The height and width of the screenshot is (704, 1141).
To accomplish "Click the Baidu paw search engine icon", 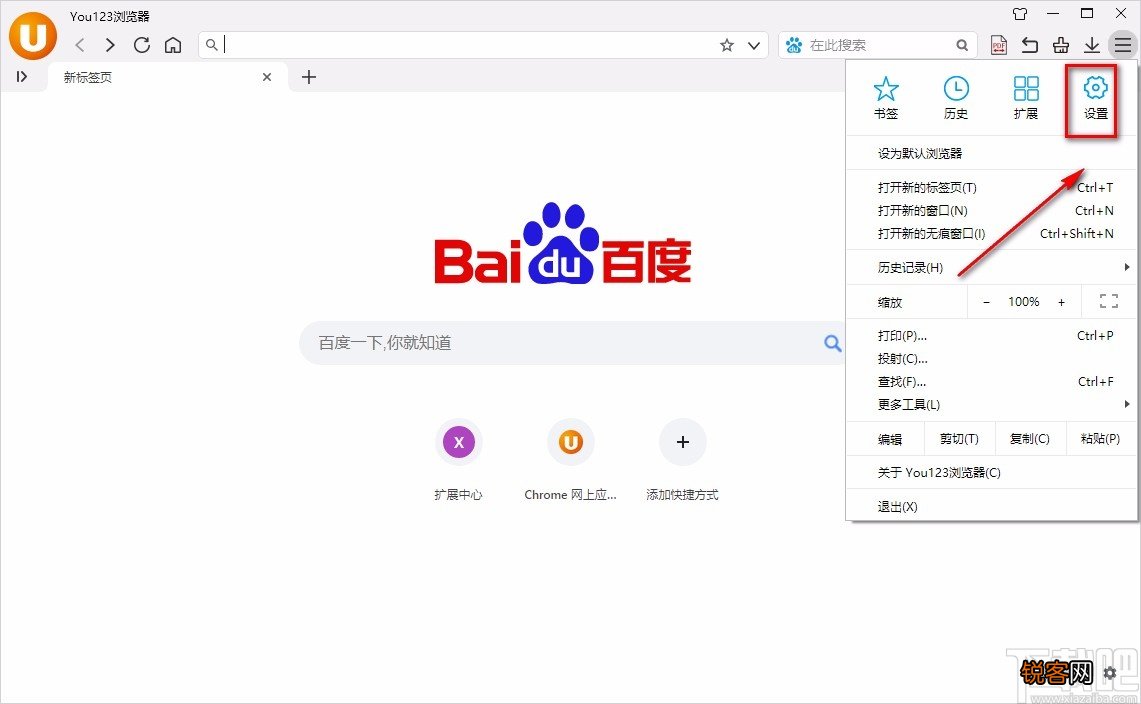I will pyautogui.click(x=794, y=45).
